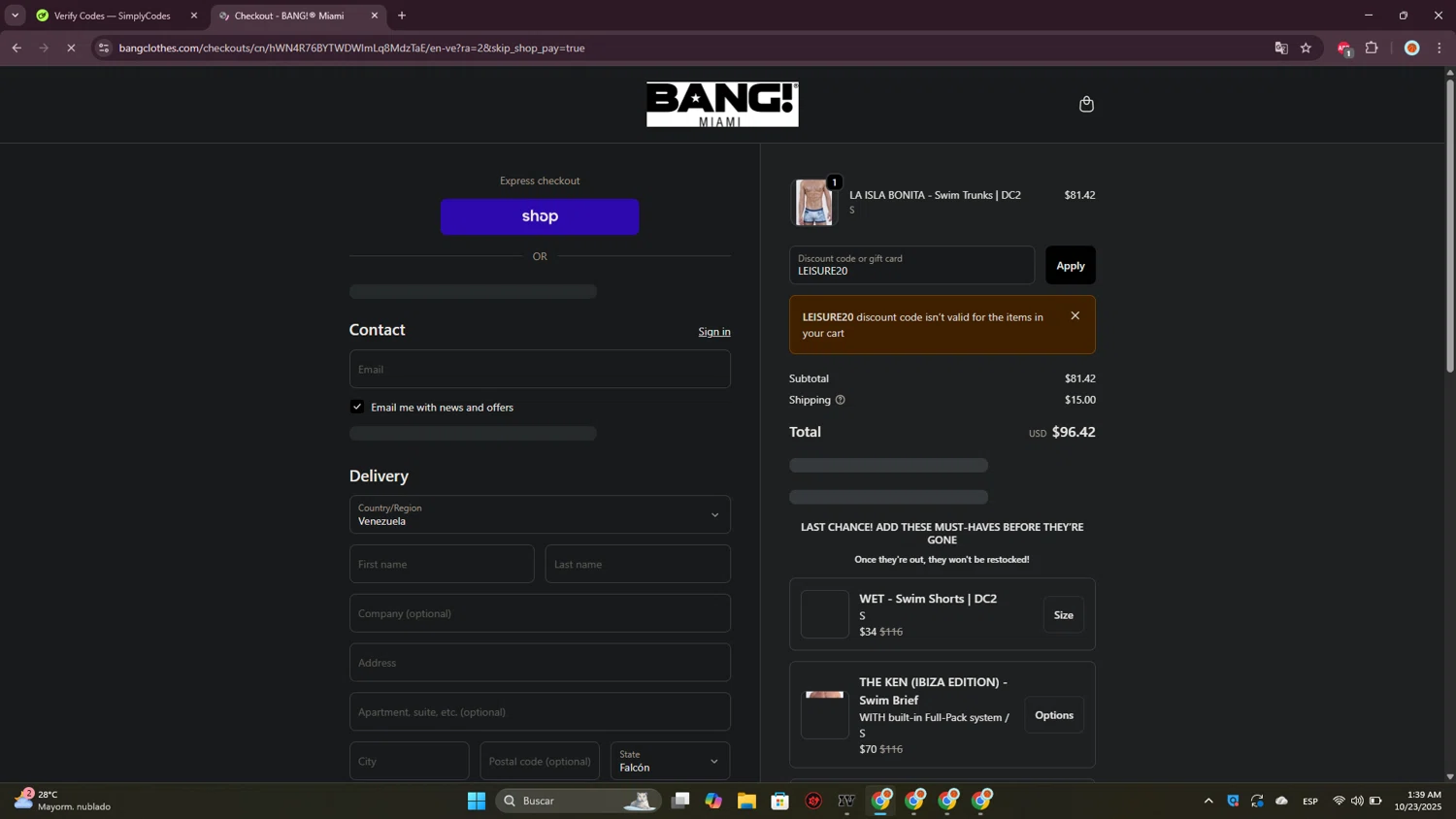
Task: Close the Verify Codes — SimplyCodes tab
Action: coord(194,16)
